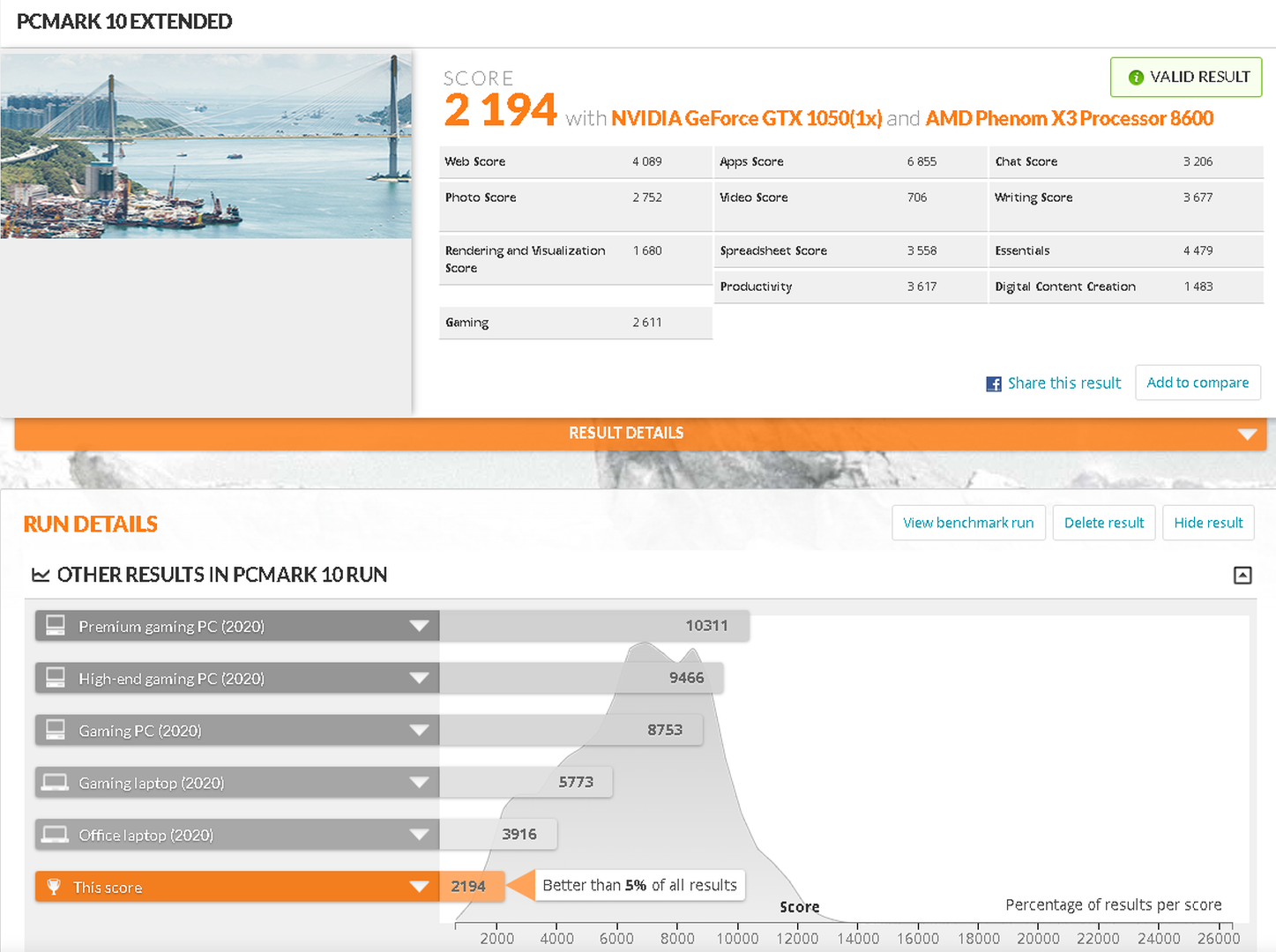1276x952 pixels.
Task: Click the laptop icon on Gaming laptop row
Action: [x=55, y=783]
